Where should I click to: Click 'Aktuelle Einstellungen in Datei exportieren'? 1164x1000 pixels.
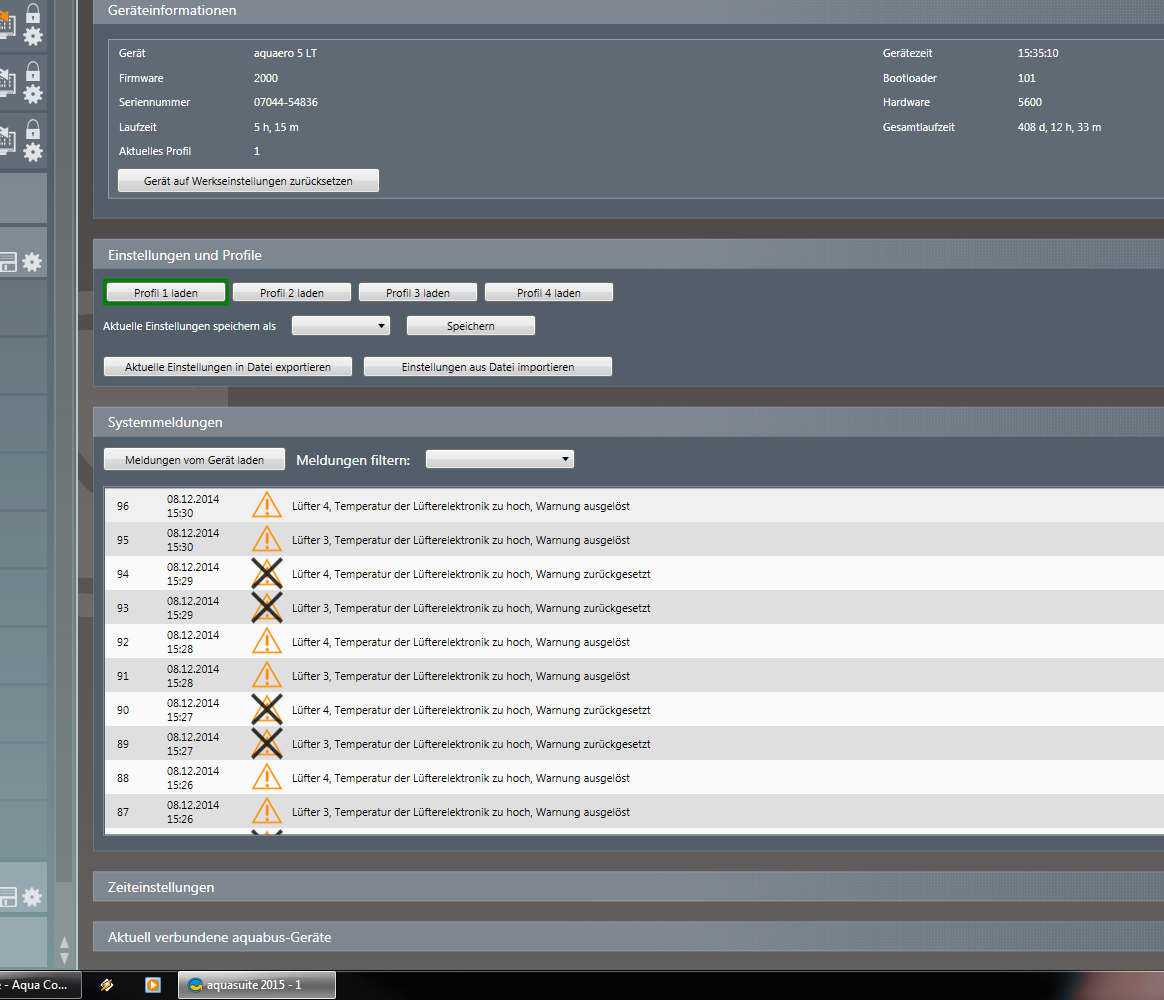pyautogui.click(x=228, y=367)
